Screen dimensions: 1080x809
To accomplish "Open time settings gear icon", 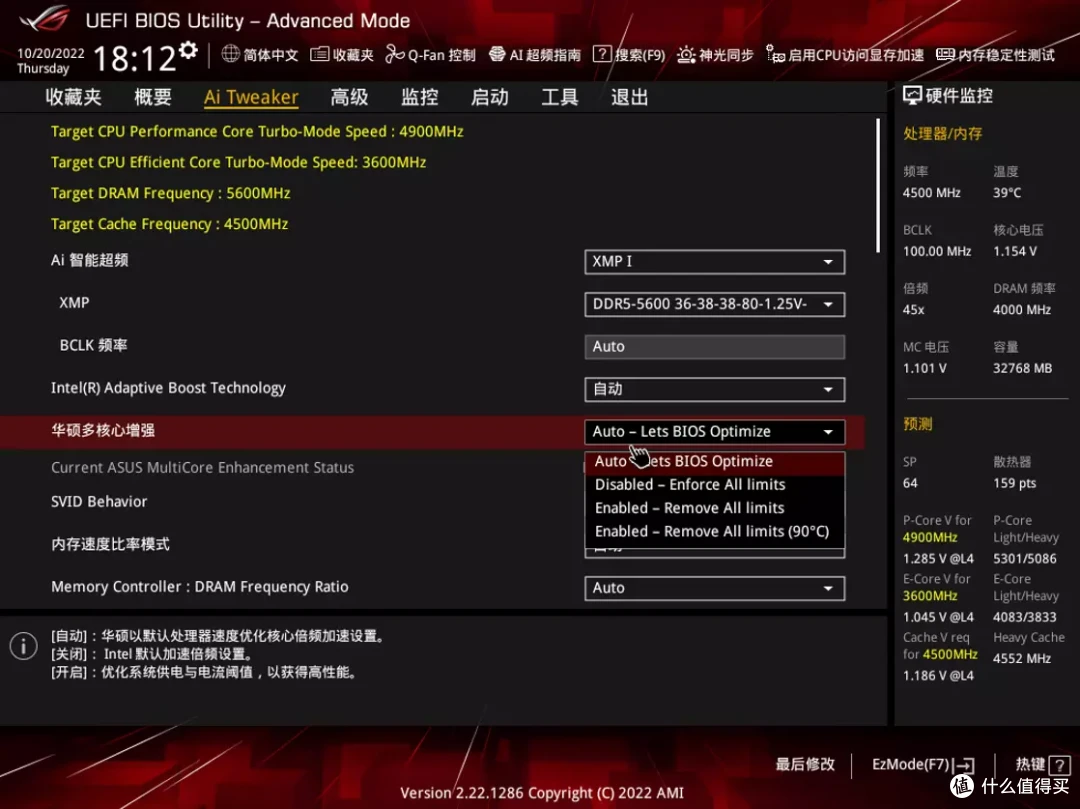I will [x=188, y=50].
